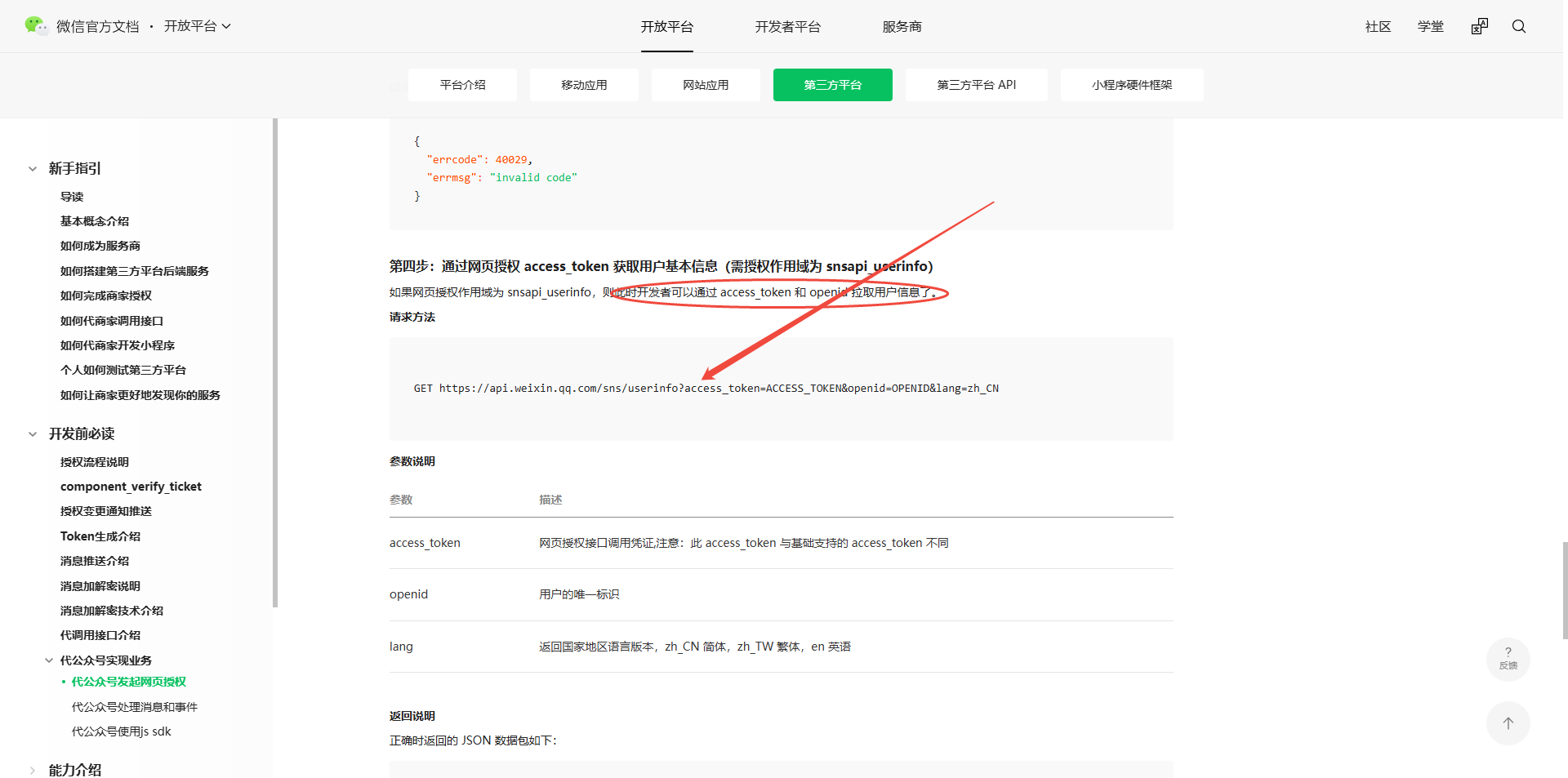Click the GET userinfo request URL code line

pyautogui.click(x=706, y=389)
